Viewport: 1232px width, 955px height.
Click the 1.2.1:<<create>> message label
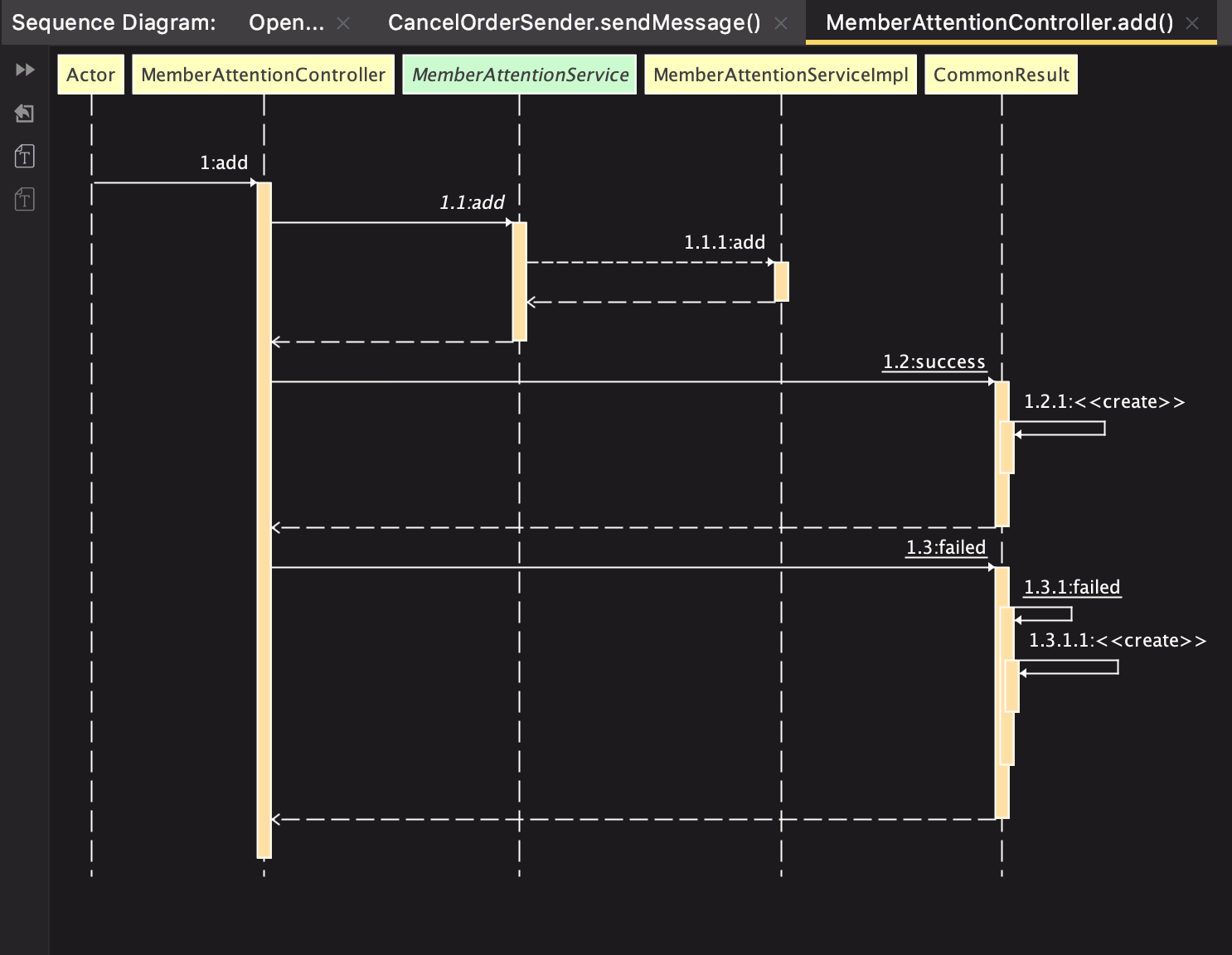[x=1104, y=401]
